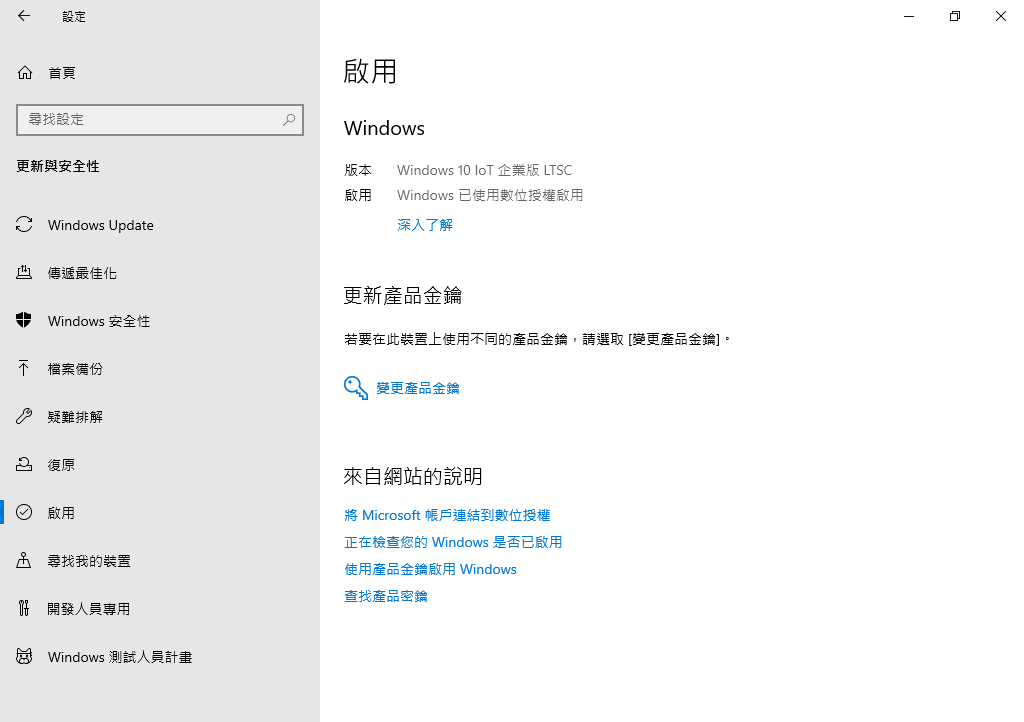Restore down the 設定 window
The height and width of the screenshot is (722, 1024).
pos(955,16)
